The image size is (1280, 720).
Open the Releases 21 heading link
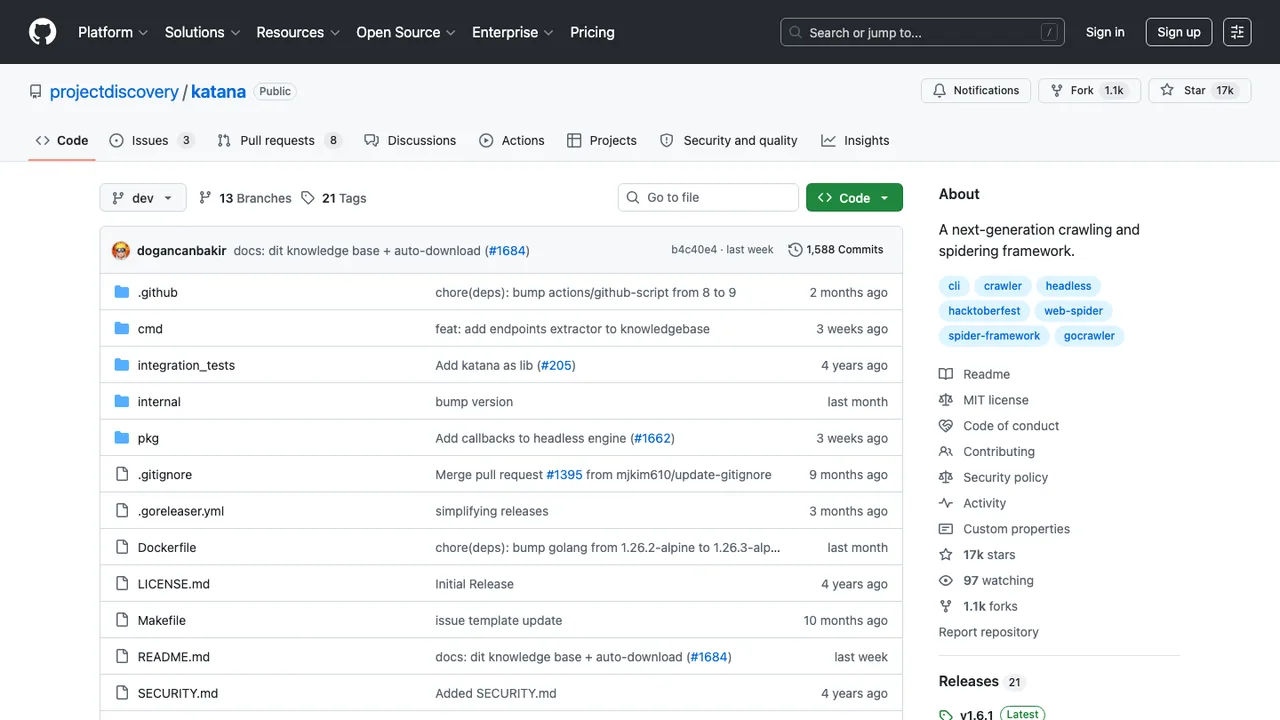click(x=982, y=682)
